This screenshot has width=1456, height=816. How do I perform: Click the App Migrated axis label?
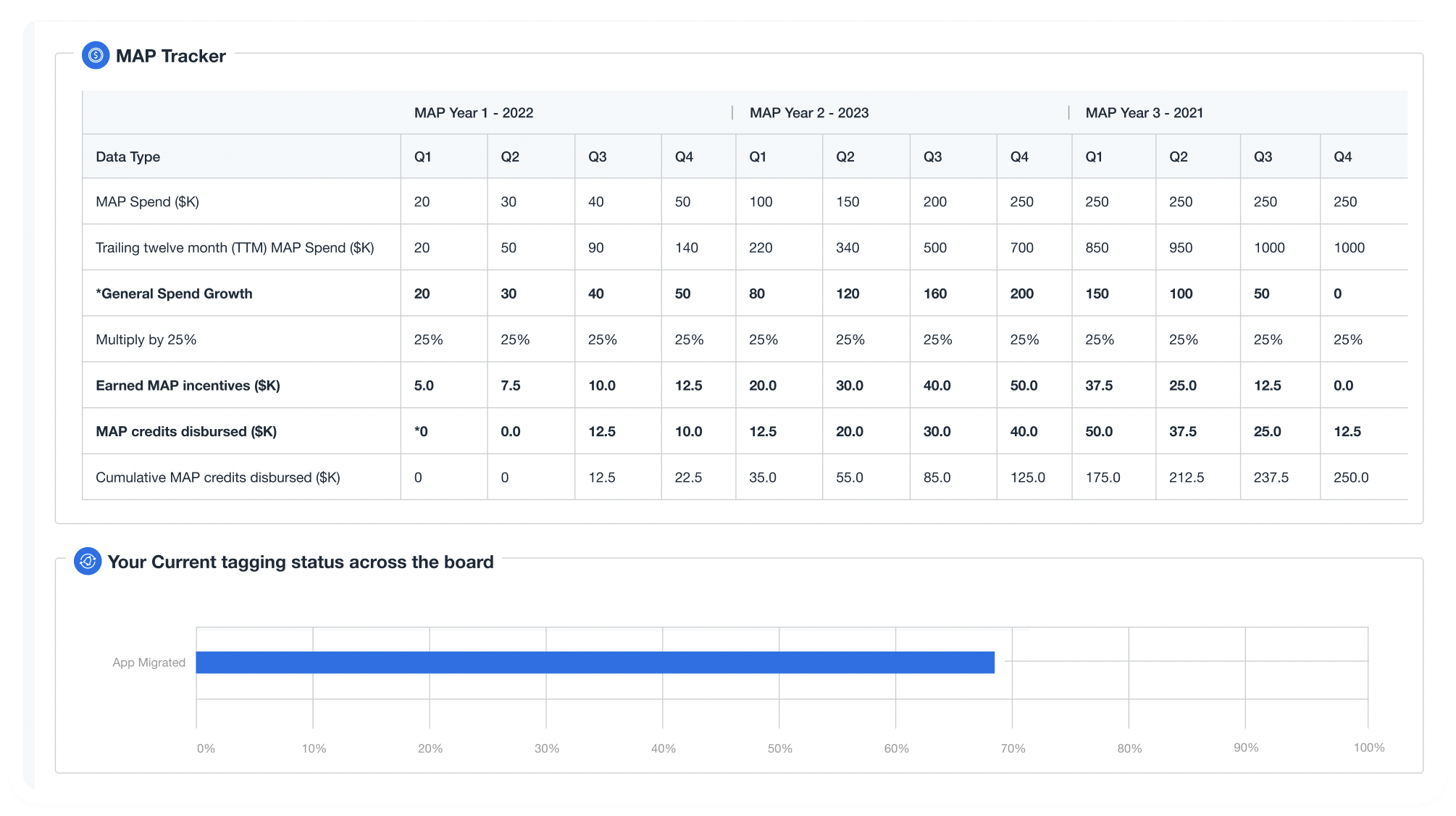149,662
